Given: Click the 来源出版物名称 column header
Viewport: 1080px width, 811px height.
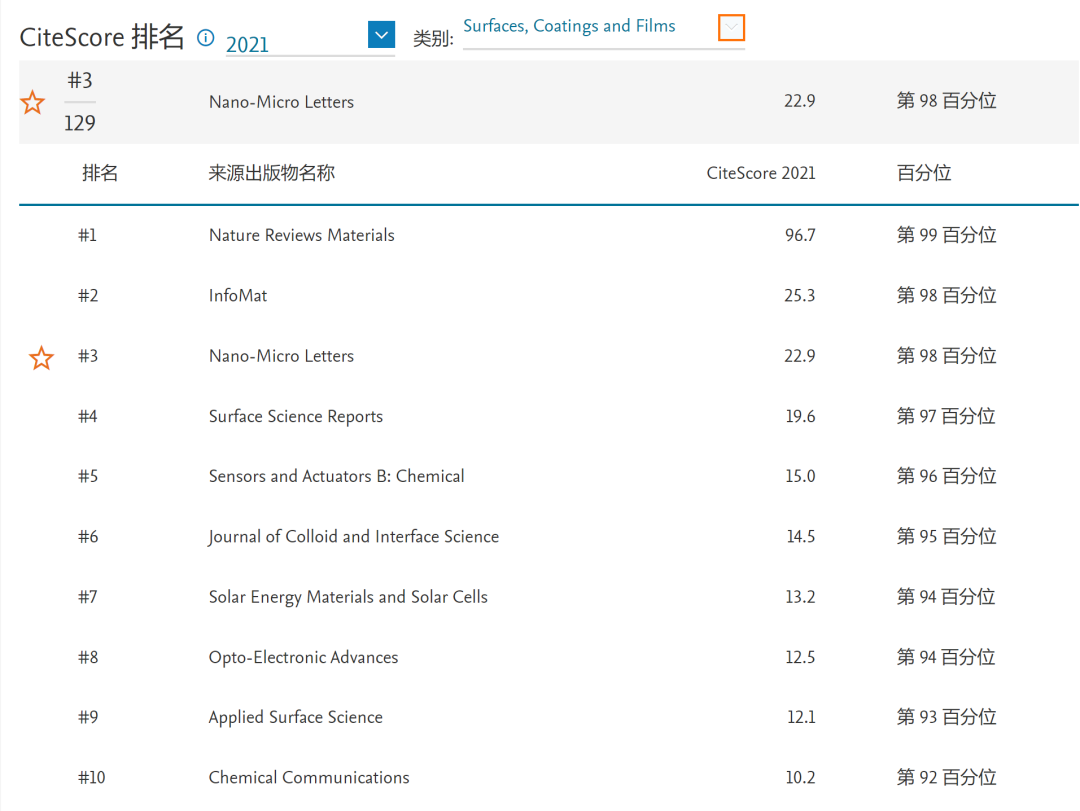Looking at the screenshot, I should 271,173.
